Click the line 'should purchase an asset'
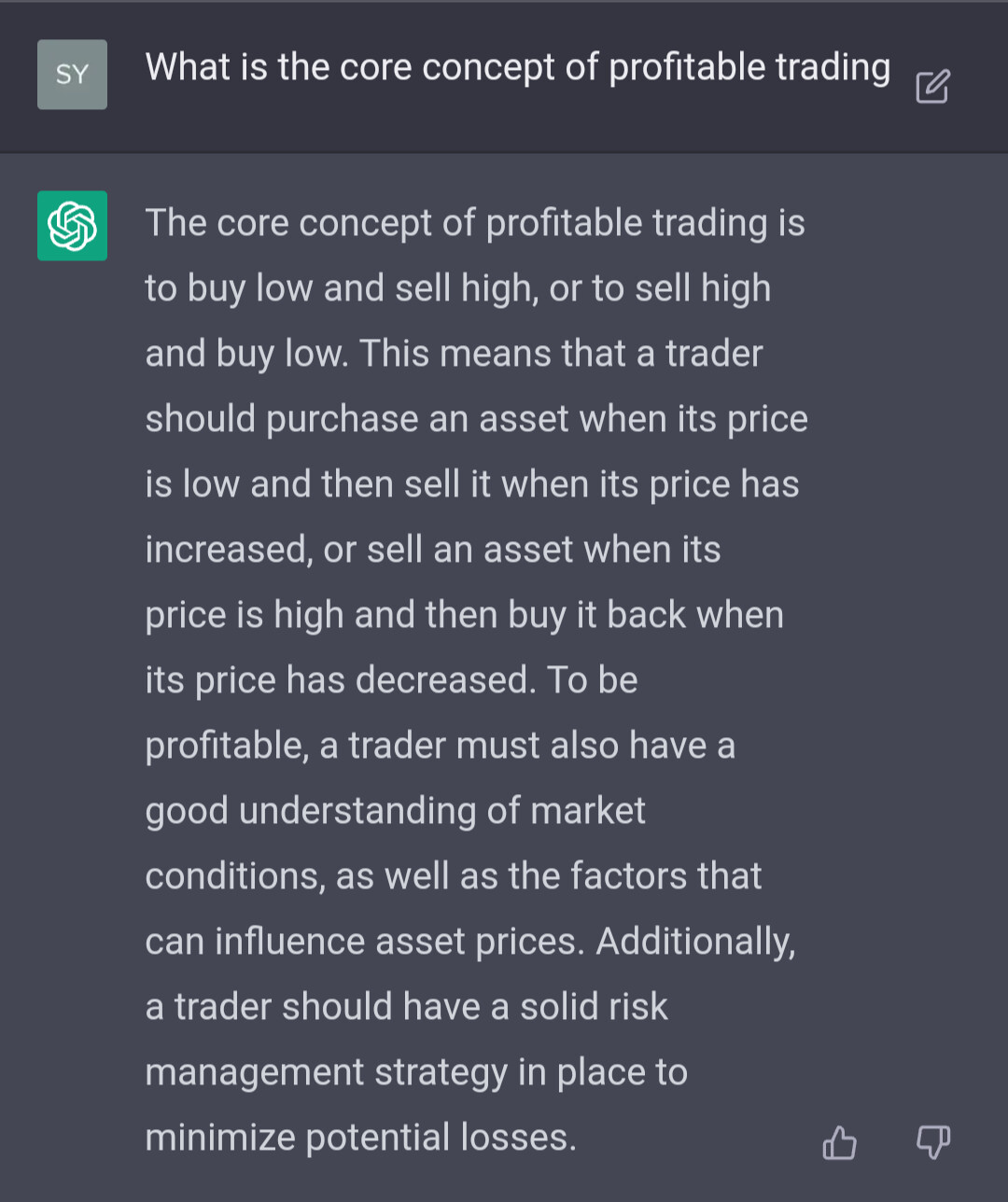This screenshot has height=1202, width=1008. [477, 420]
